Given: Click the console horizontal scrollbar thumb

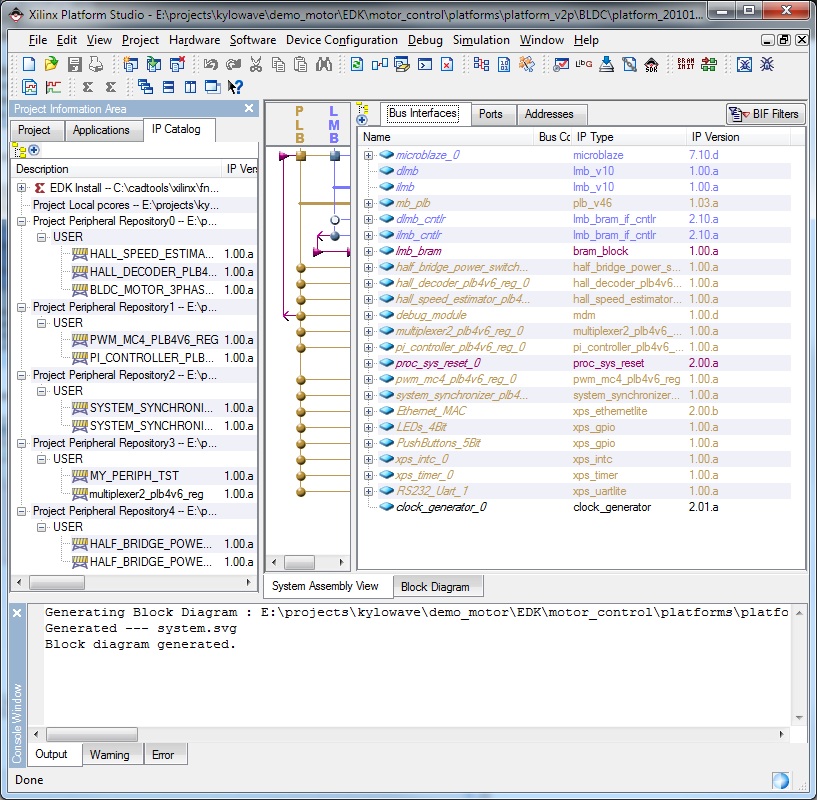Looking at the screenshot, I should point(92,734).
